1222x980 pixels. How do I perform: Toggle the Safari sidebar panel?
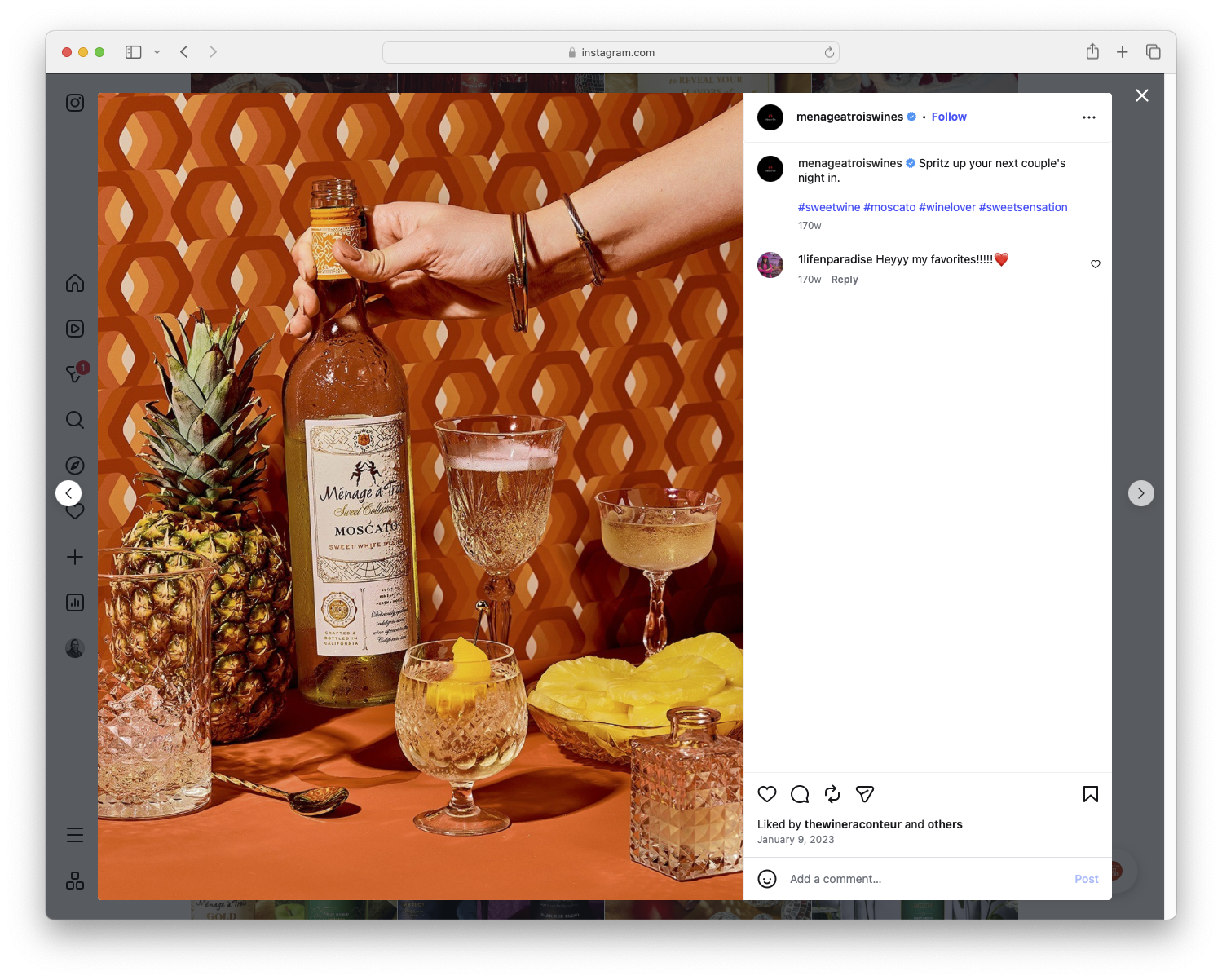point(132,51)
